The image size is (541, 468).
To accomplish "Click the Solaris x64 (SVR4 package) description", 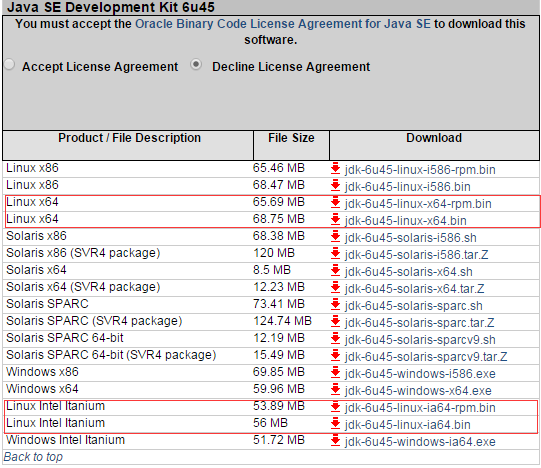I will pyautogui.click(x=83, y=287).
